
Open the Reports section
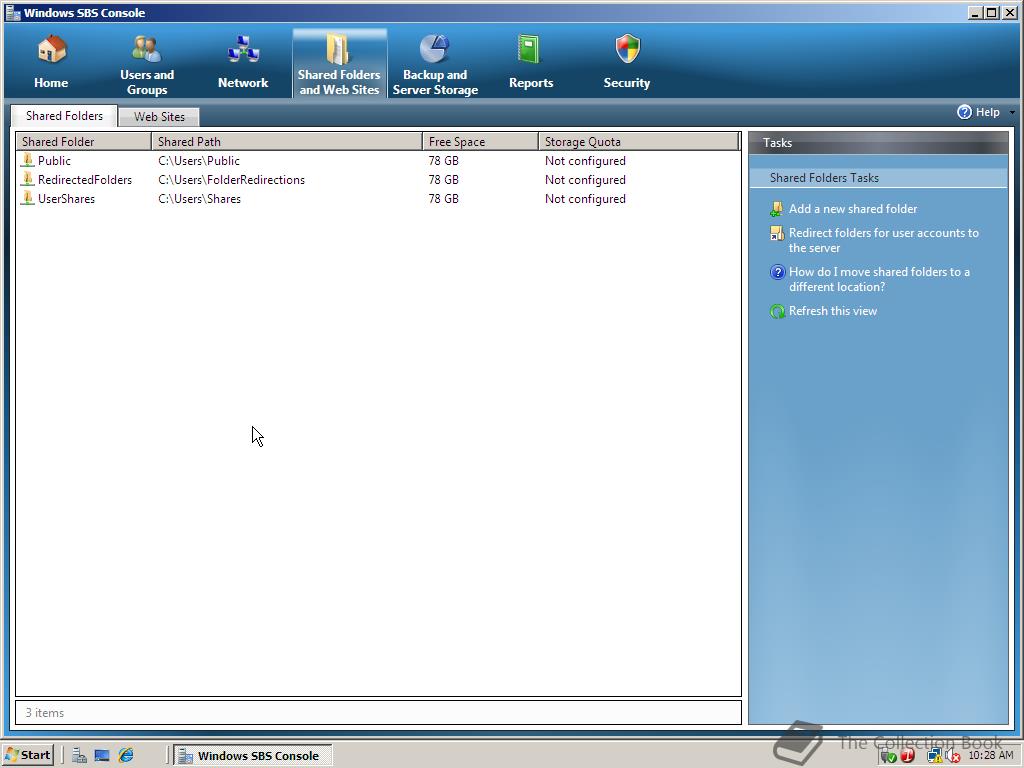[531, 63]
